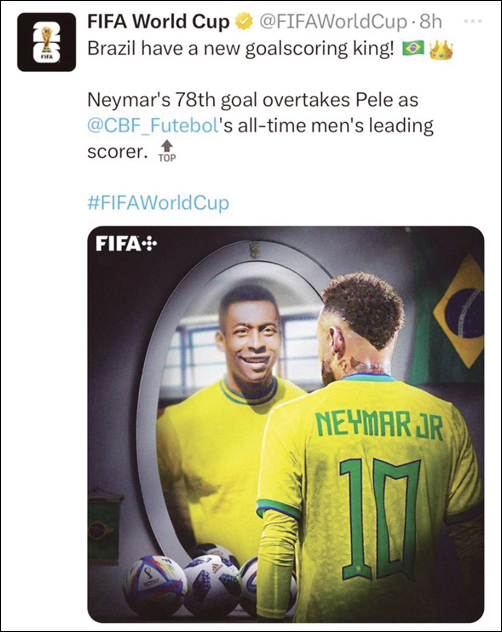Open the FIFA World Cup account name
Viewport: 502px width, 632px height.
point(158,22)
